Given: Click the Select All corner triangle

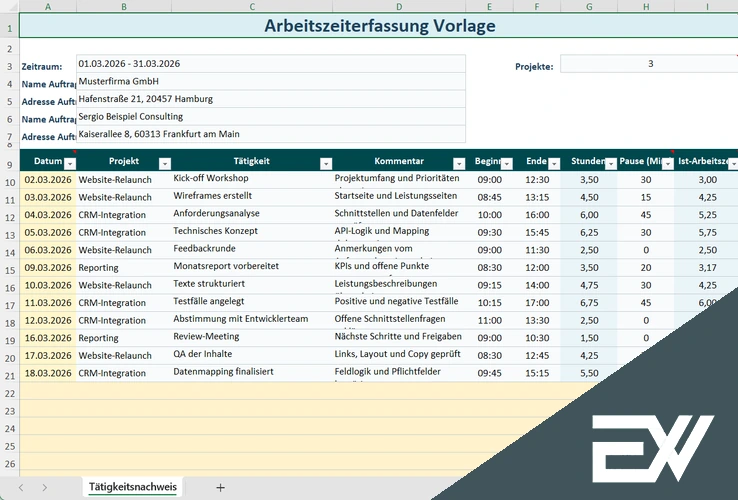Looking at the screenshot, I should pyautogui.click(x=9, y=7).
